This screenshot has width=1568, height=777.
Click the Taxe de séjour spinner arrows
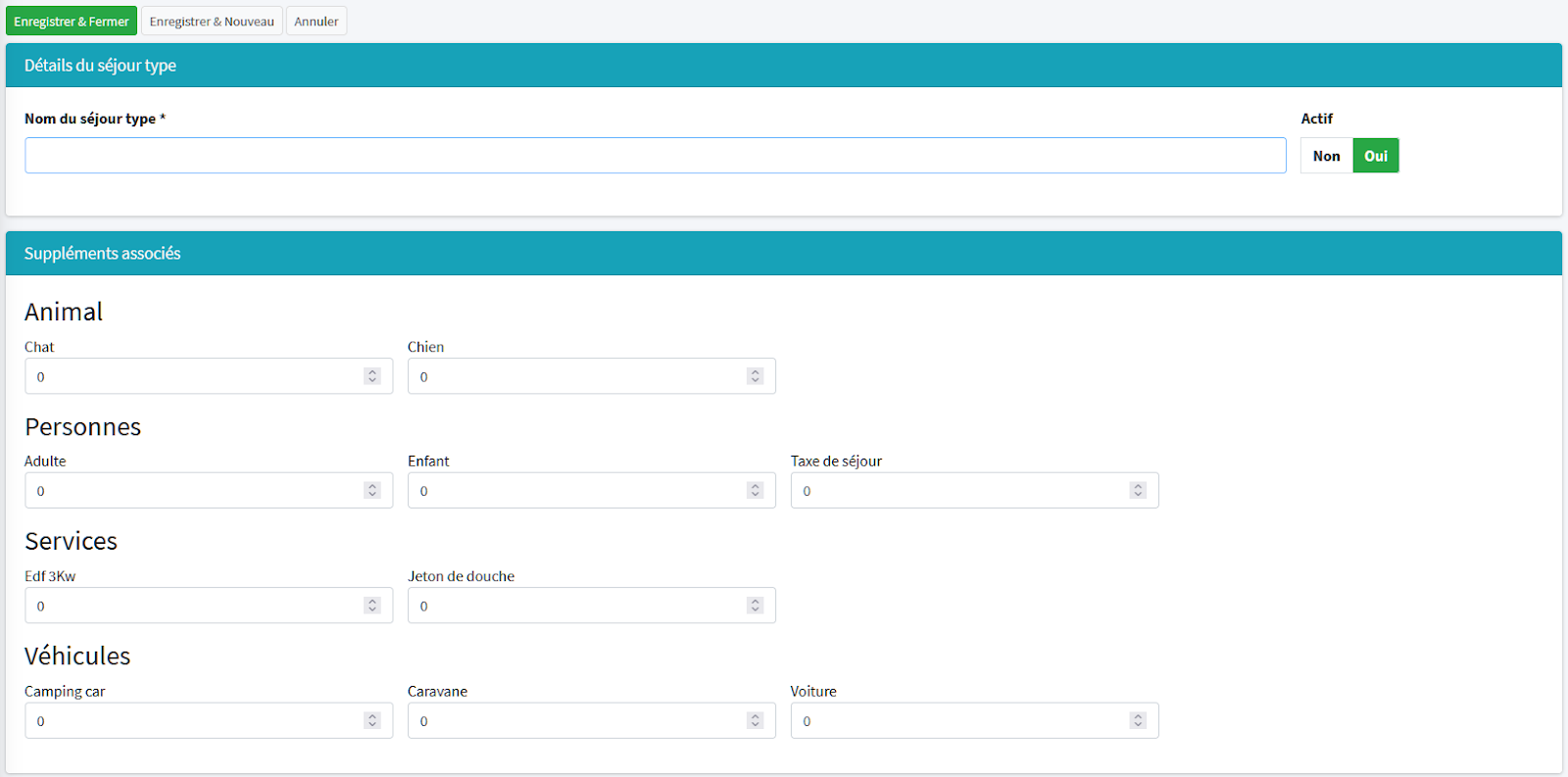(1138, 491)
